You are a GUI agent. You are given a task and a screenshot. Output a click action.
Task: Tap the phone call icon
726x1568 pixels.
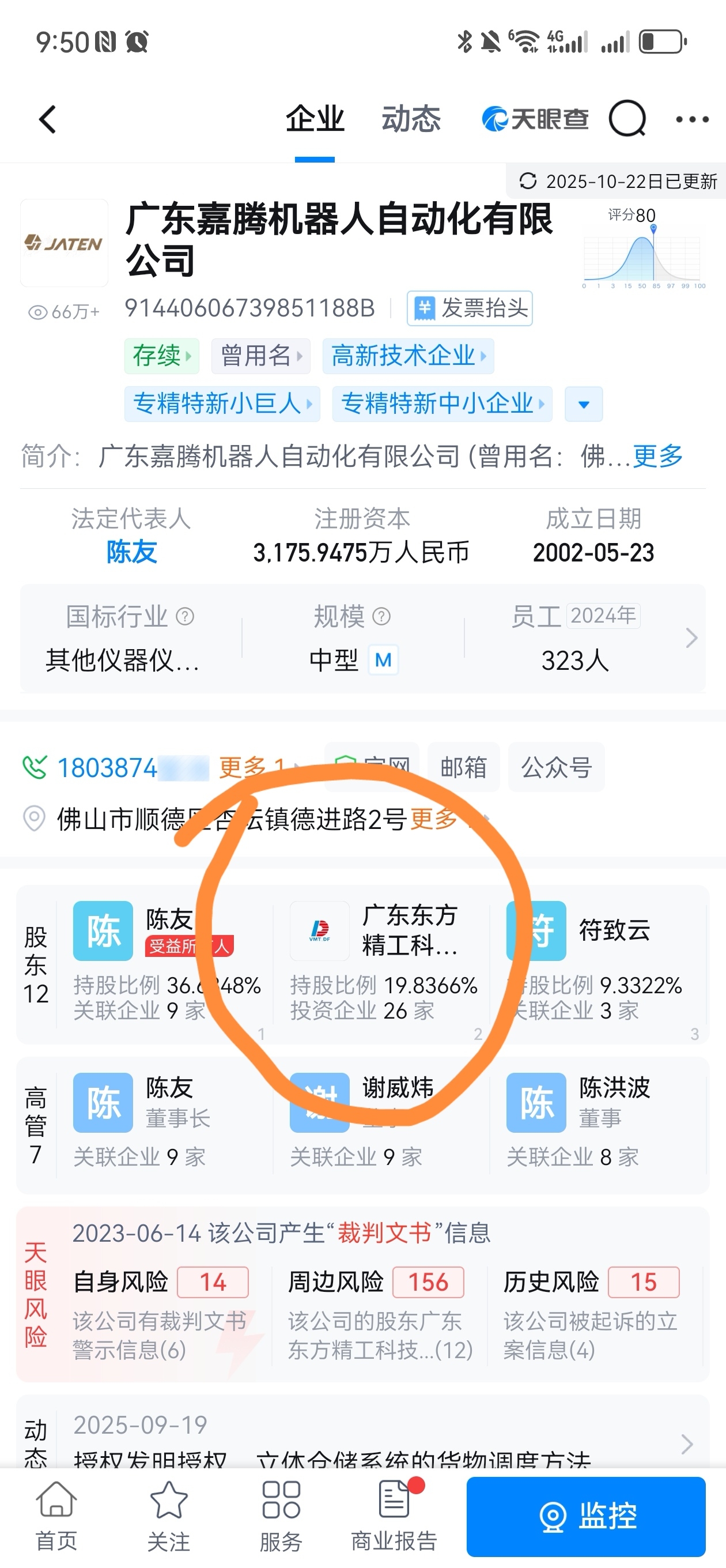pos(34,767)
